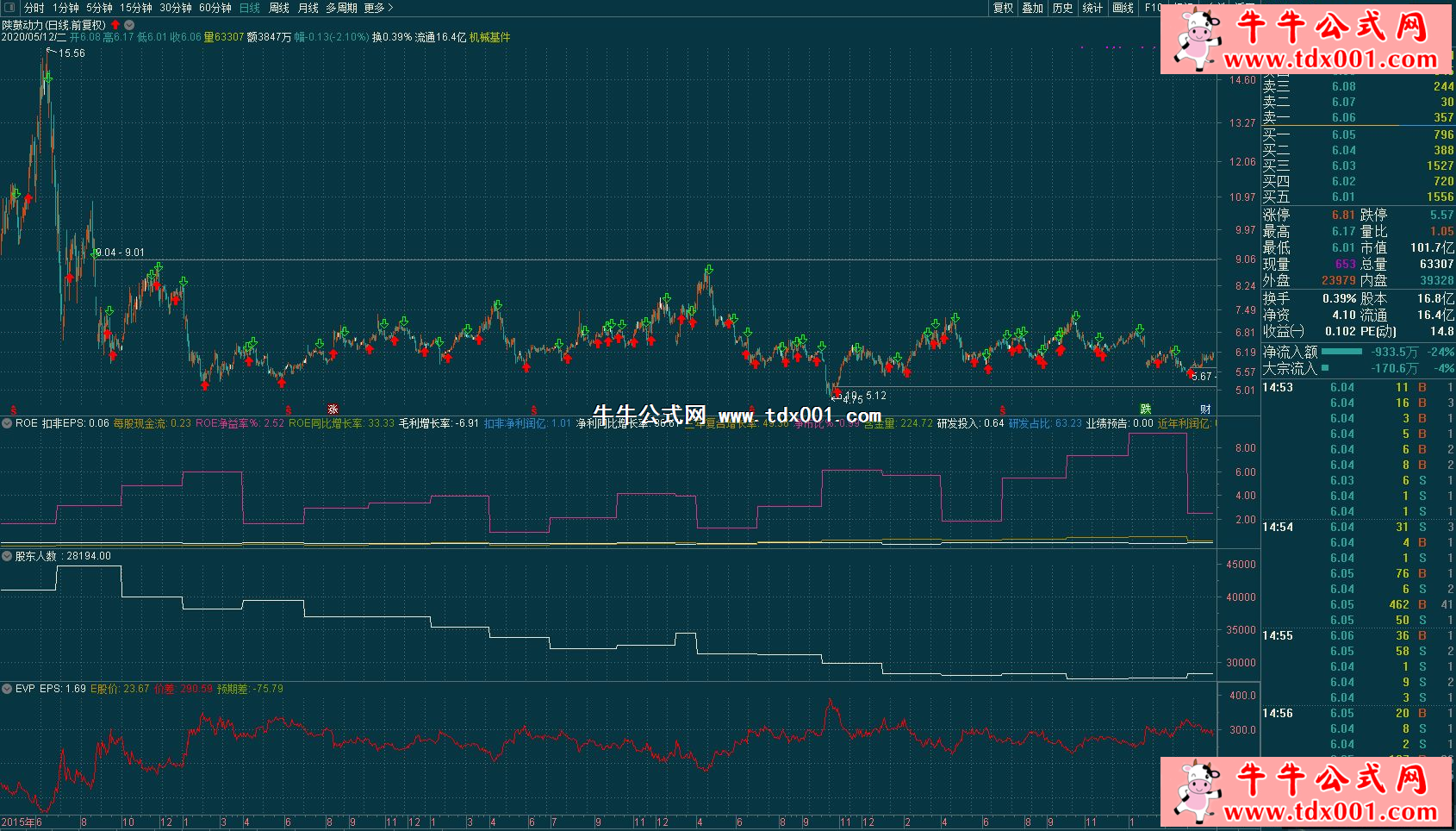Click the 毛利增长率: -6.91 label
The width and height of the screenshot is (1456, 831).
pyautogui.click(x=439, y=423)
